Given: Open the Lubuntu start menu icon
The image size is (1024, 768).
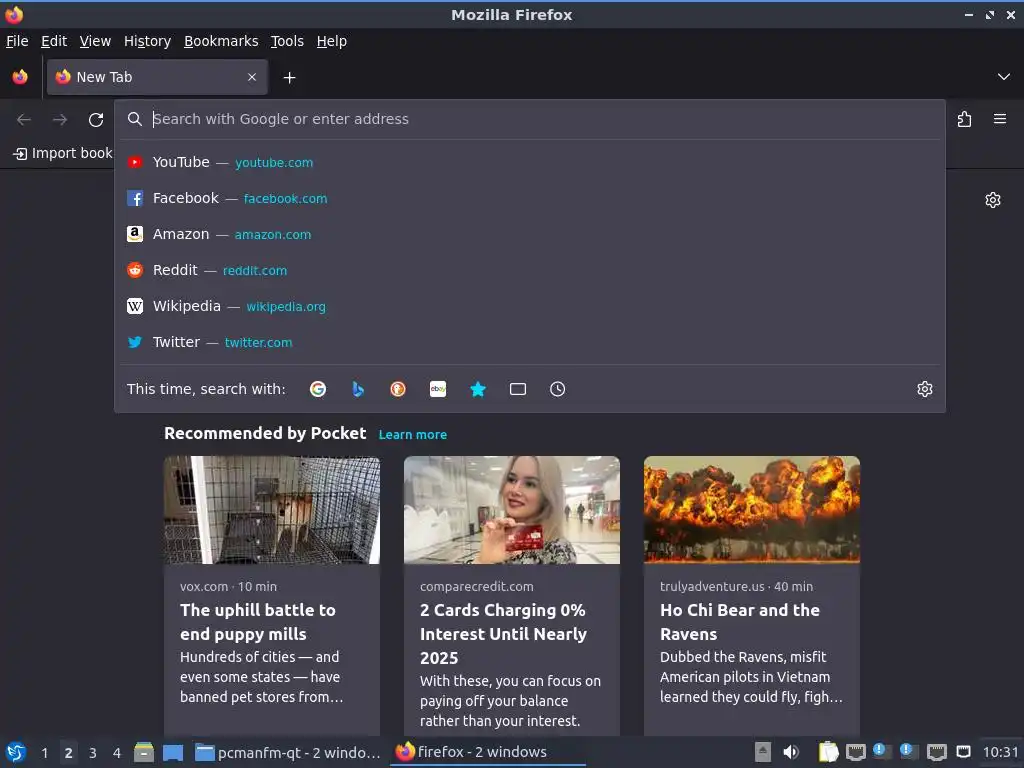Looking at the screenshot, I should pyautogui.click(x=16, y=752).
